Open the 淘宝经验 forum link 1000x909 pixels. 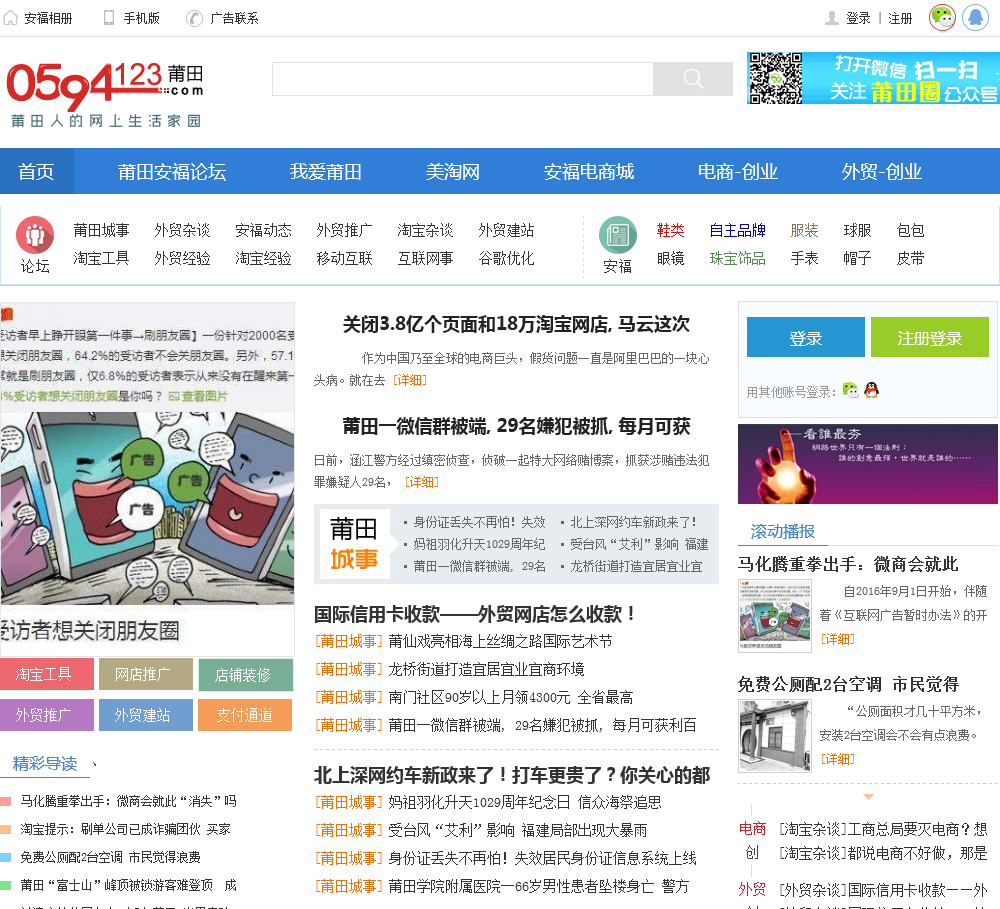point(263,258)
